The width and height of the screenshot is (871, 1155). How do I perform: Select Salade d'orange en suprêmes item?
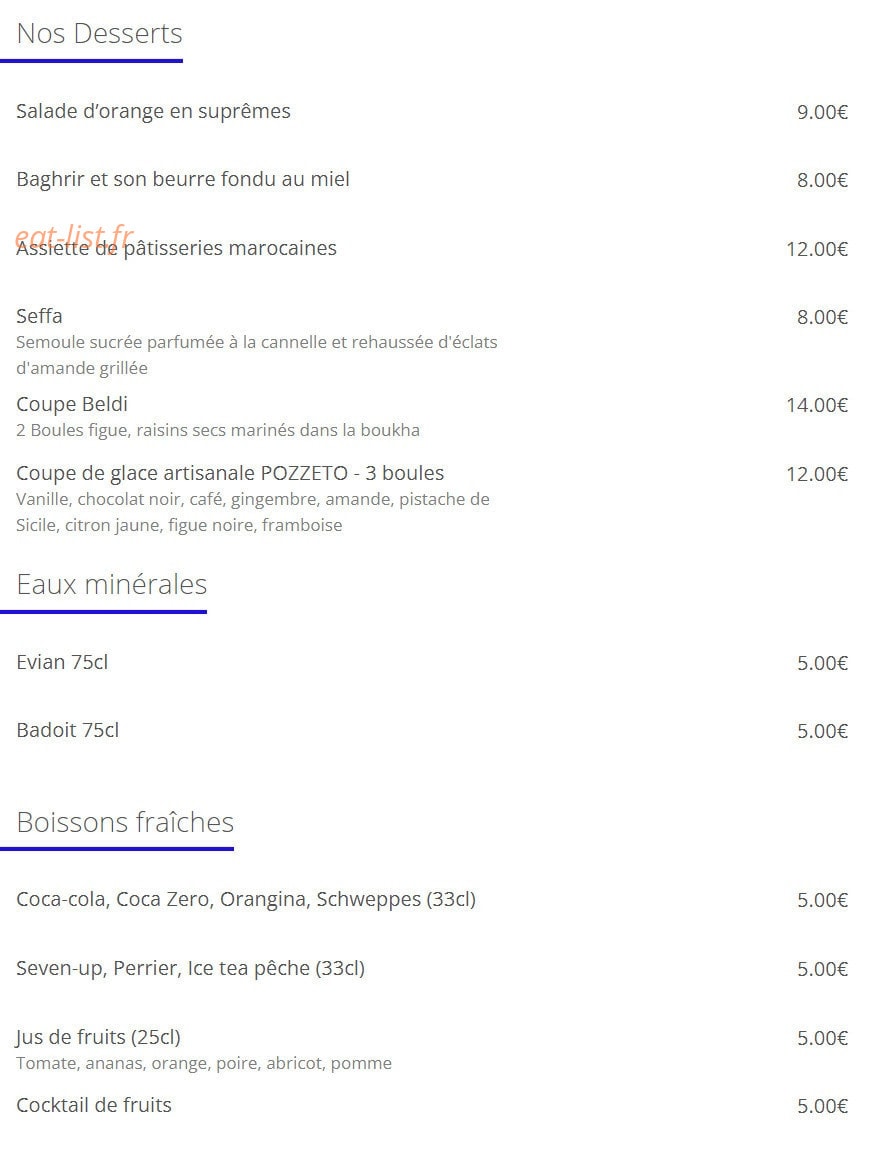pyautogui.click(x=153, y=111)
